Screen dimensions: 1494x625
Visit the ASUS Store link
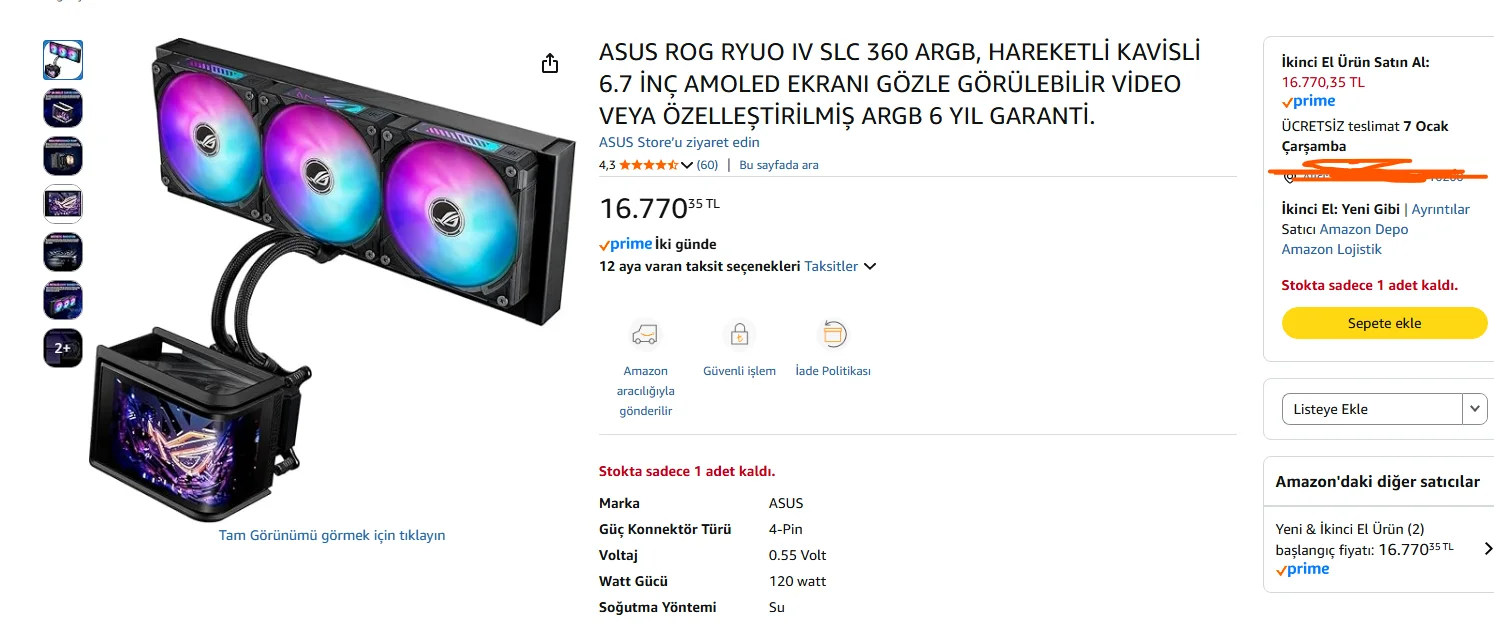click(x=679, y=143)
